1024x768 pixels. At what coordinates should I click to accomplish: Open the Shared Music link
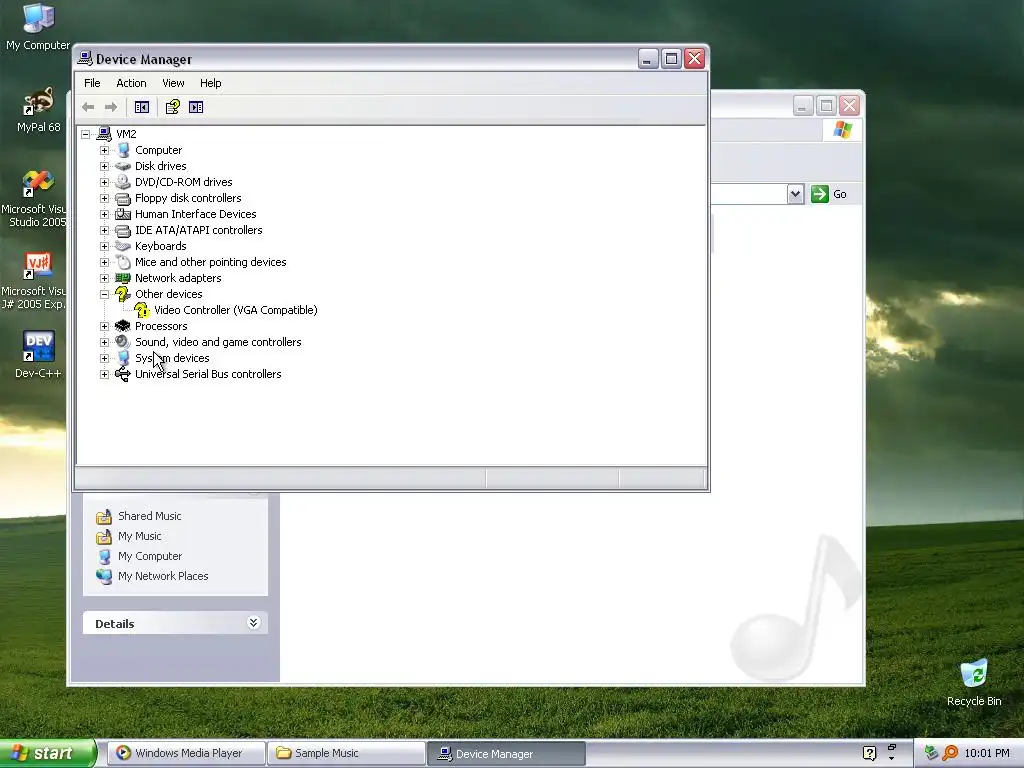pyautogui.click(x=150, y=516)
